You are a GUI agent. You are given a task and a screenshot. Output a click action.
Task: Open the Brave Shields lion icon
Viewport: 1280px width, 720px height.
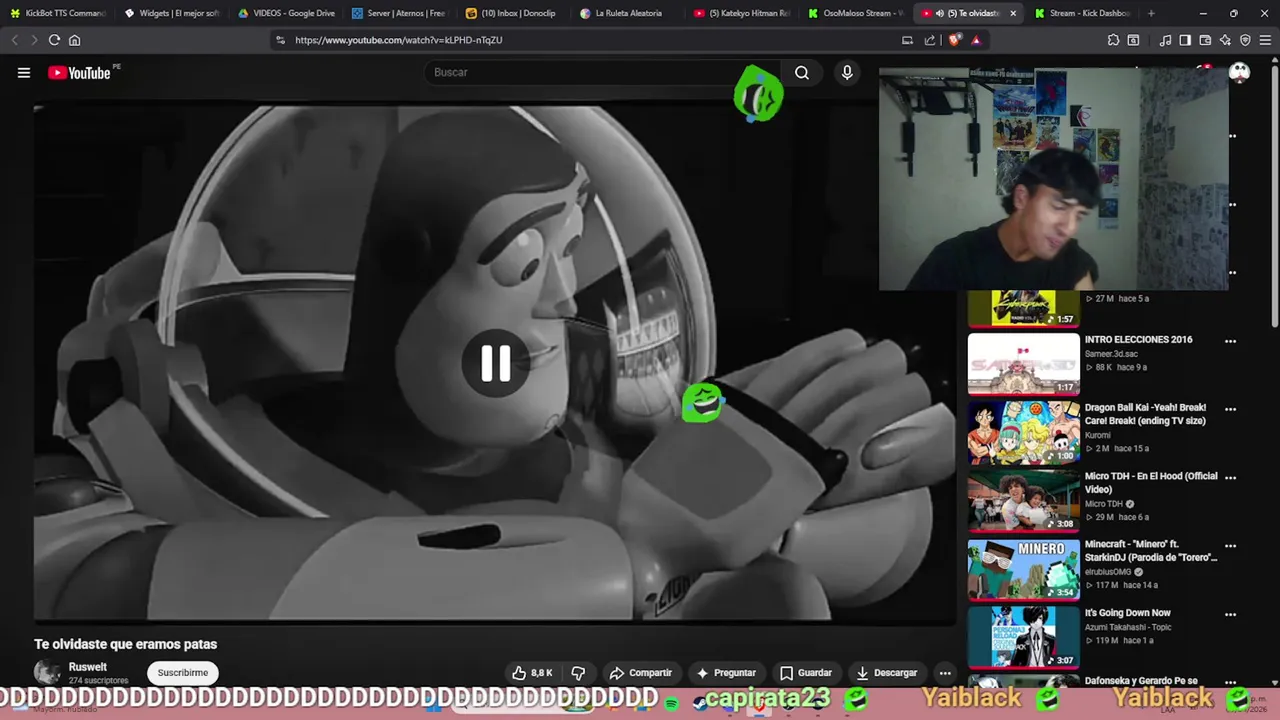[x=954, y=40]
